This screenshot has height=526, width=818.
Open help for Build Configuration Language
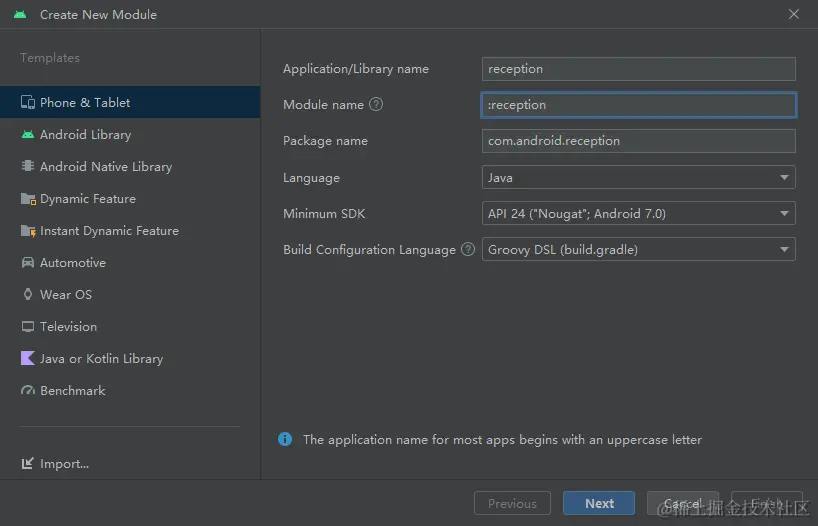(468, 249)
